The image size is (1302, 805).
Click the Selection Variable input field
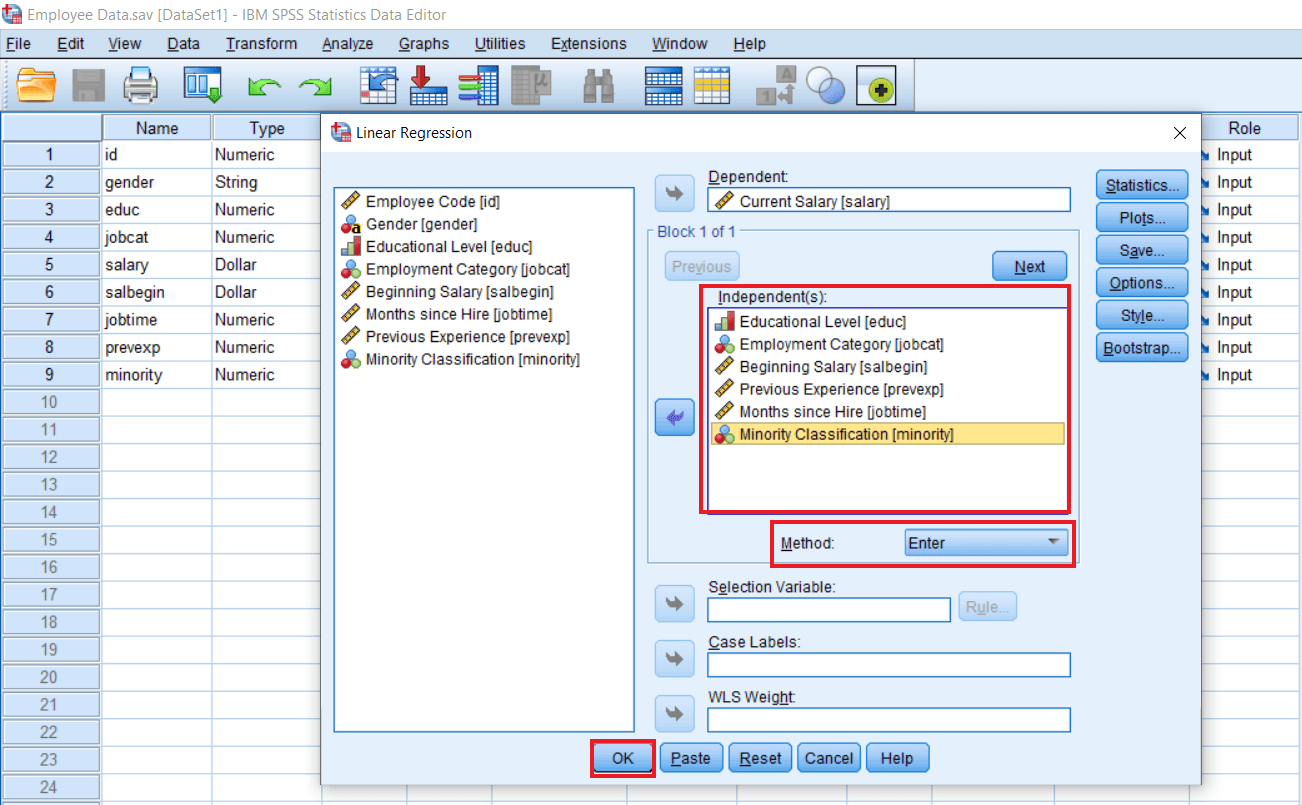click(829, 609)
